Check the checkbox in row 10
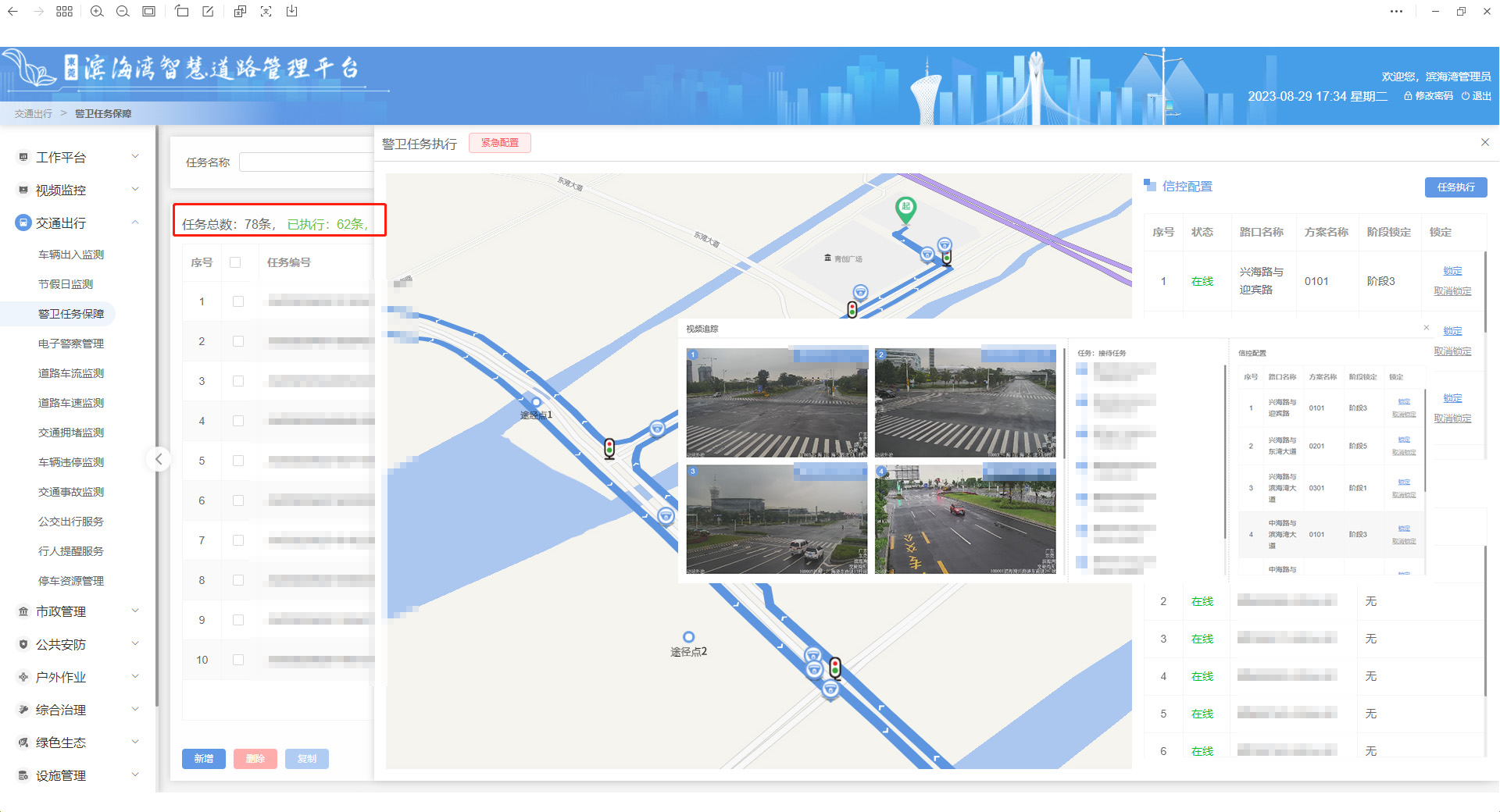 [x=238, y=660]
